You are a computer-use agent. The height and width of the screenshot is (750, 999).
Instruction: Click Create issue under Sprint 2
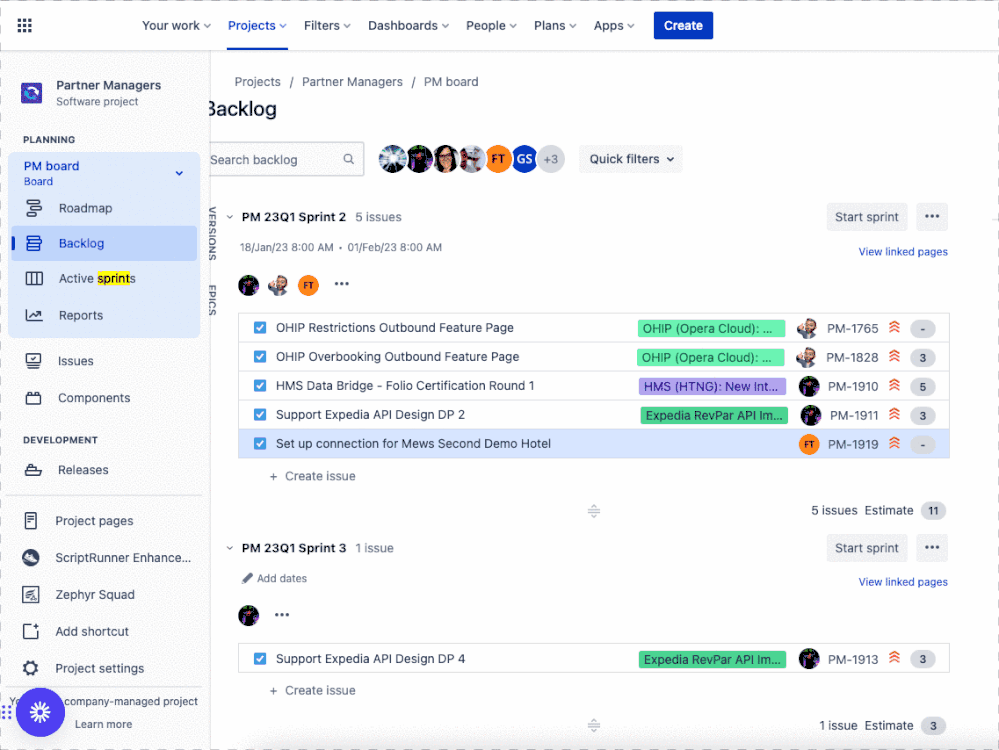point(312,476)
